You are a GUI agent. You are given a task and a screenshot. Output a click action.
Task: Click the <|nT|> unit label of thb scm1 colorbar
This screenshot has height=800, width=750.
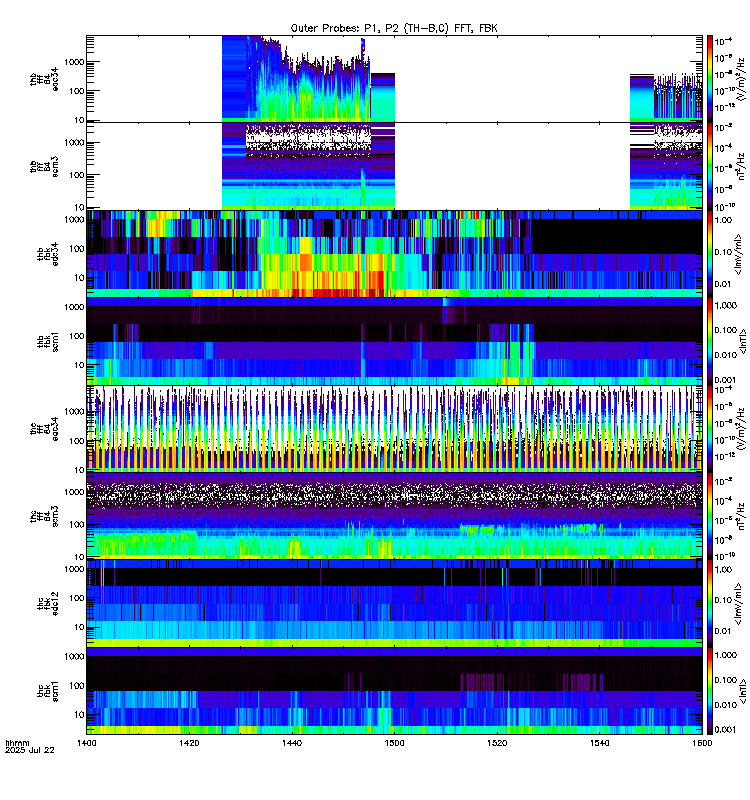[x=743, y=341]
